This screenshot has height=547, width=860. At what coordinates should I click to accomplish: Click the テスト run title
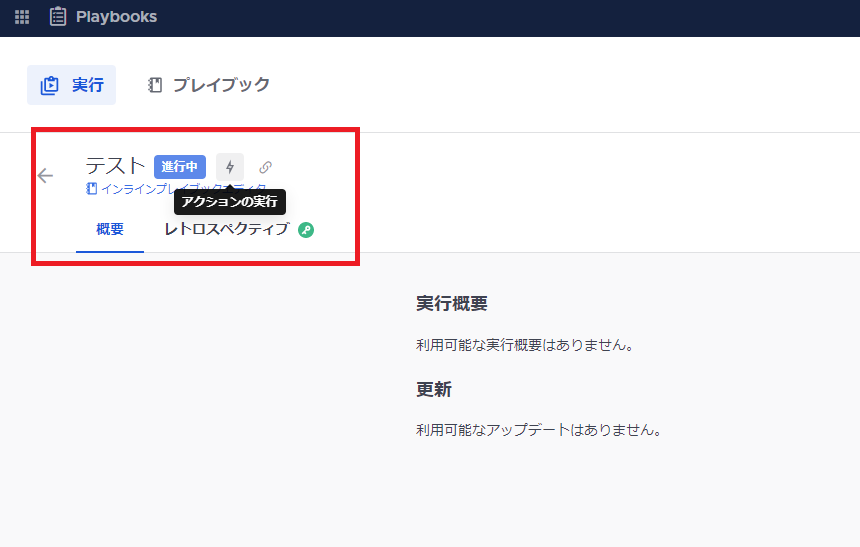[x=115, y=166]
